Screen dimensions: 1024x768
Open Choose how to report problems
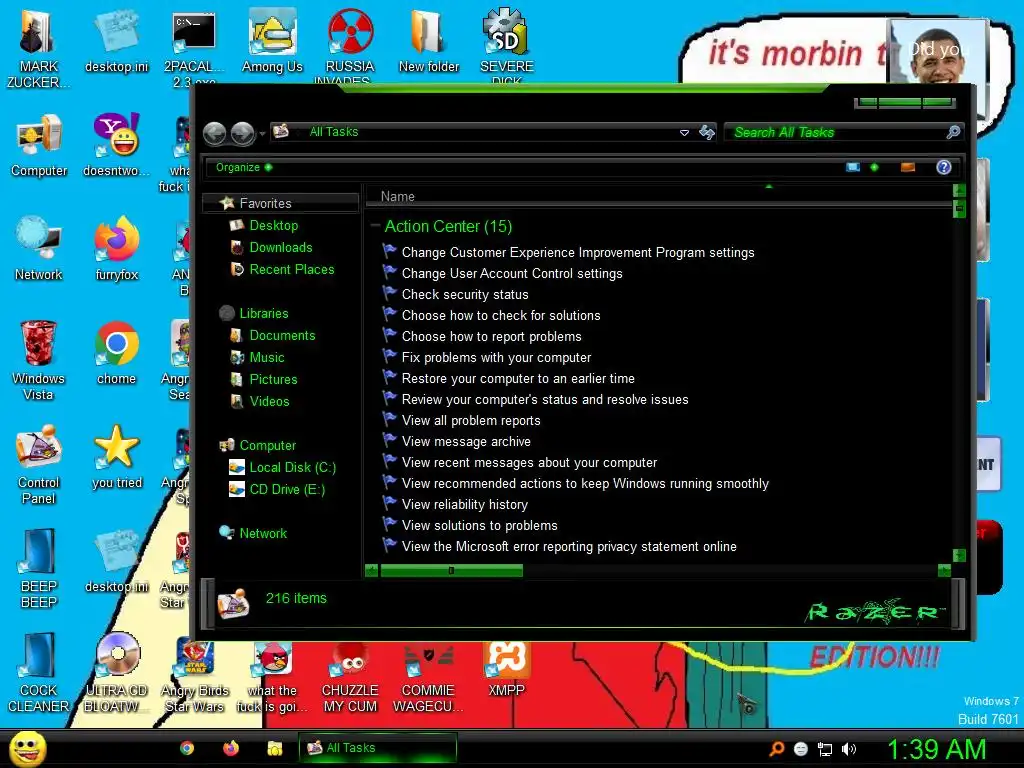(491, 336)
